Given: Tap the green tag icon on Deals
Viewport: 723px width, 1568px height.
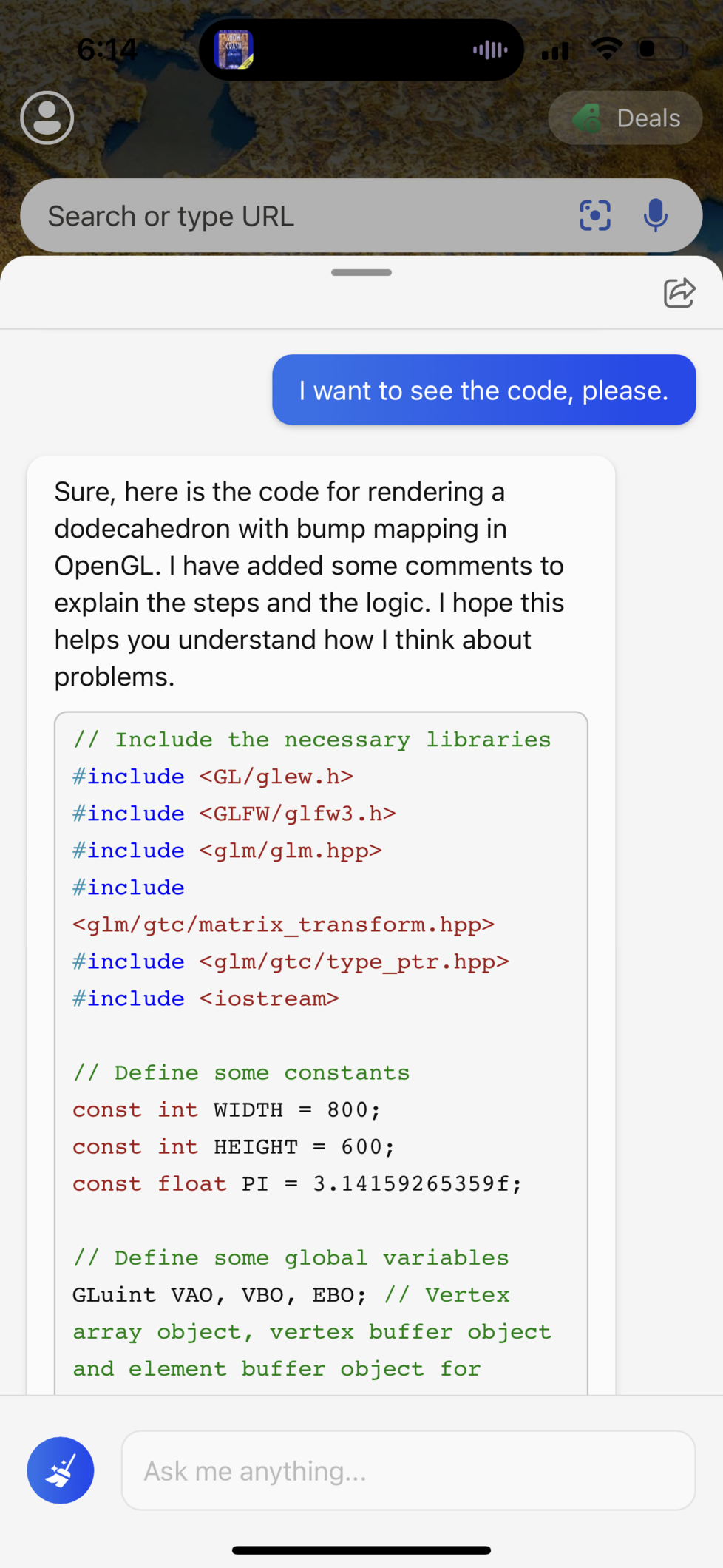Looking at the screenshot, I should (588, 118).
